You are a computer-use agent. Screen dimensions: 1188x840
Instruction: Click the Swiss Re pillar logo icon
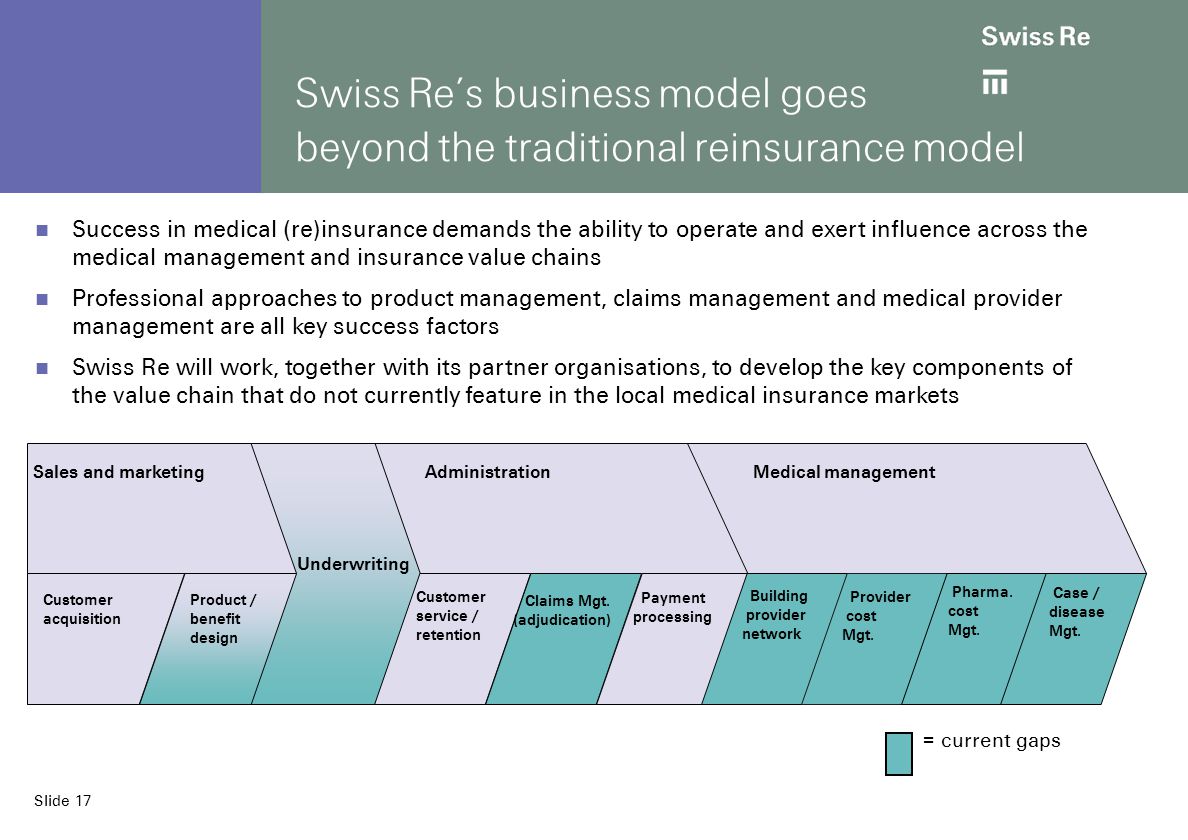pyautogui.click(x=995, y=82)
